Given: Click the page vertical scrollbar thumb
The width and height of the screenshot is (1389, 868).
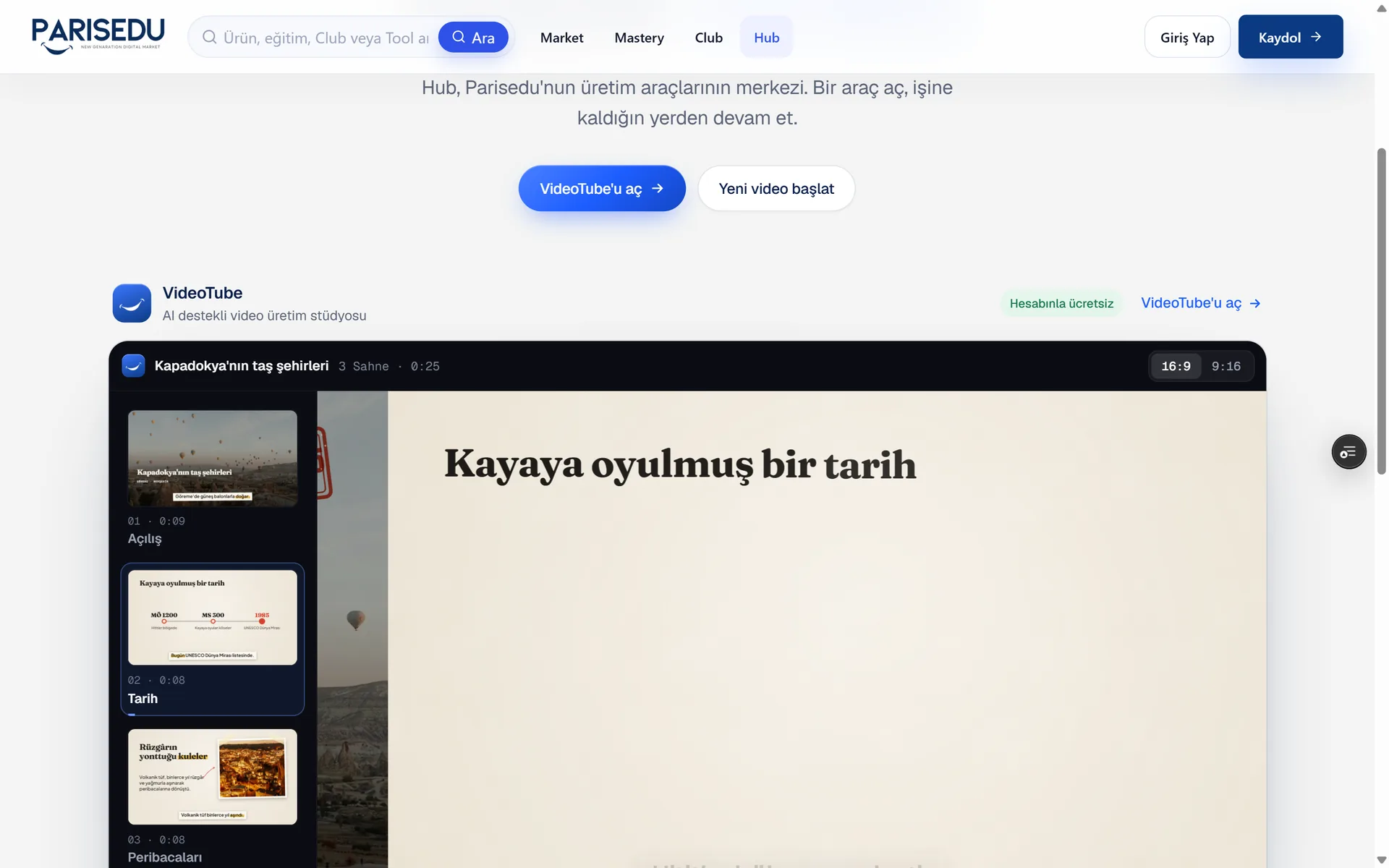Looking at the screenshot, I should 1381,311.
